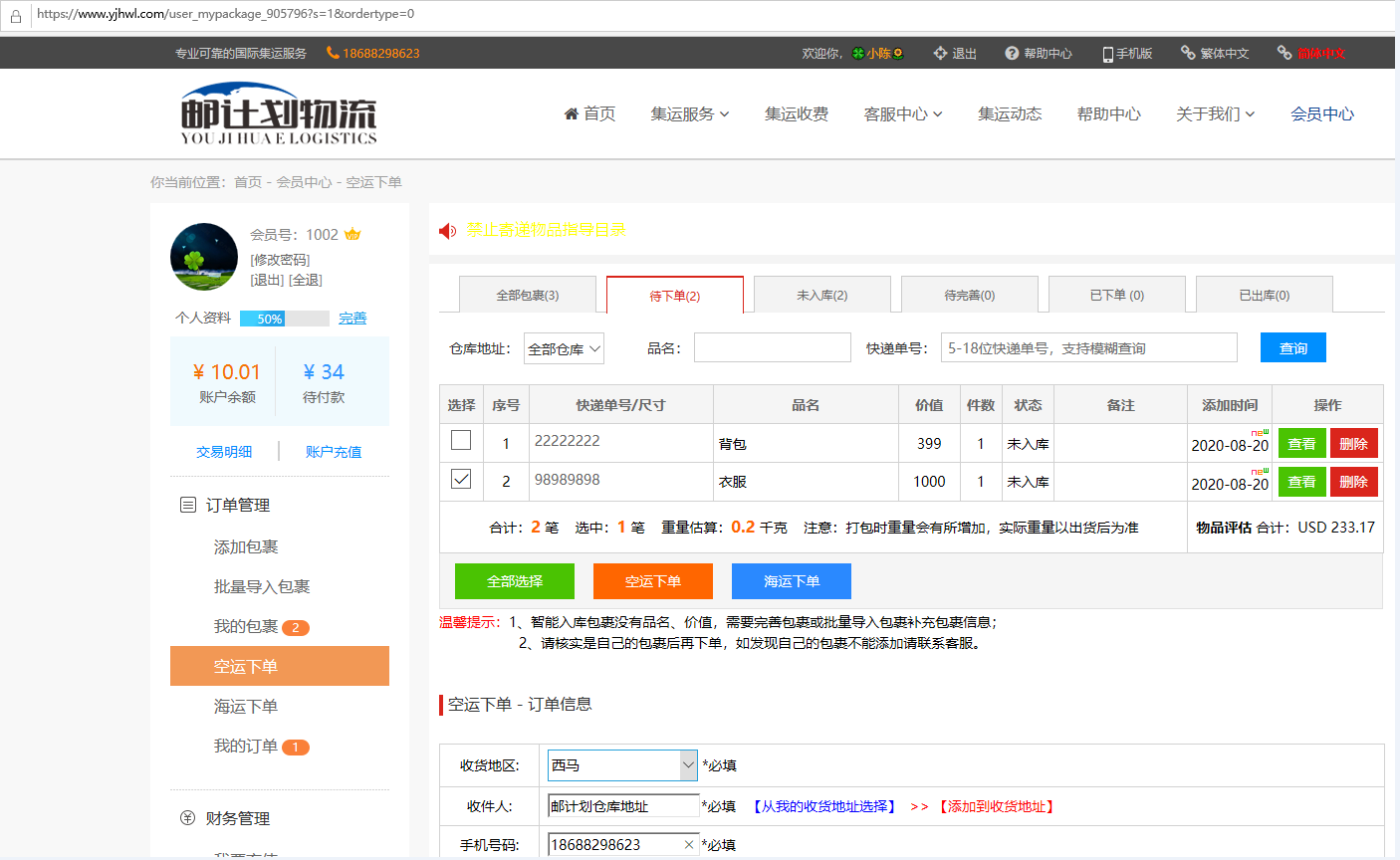Click the link icon beside 繁体中文
This screenshot has height=860, width=1400.
pyautogui.click(x=1188, y=53)
